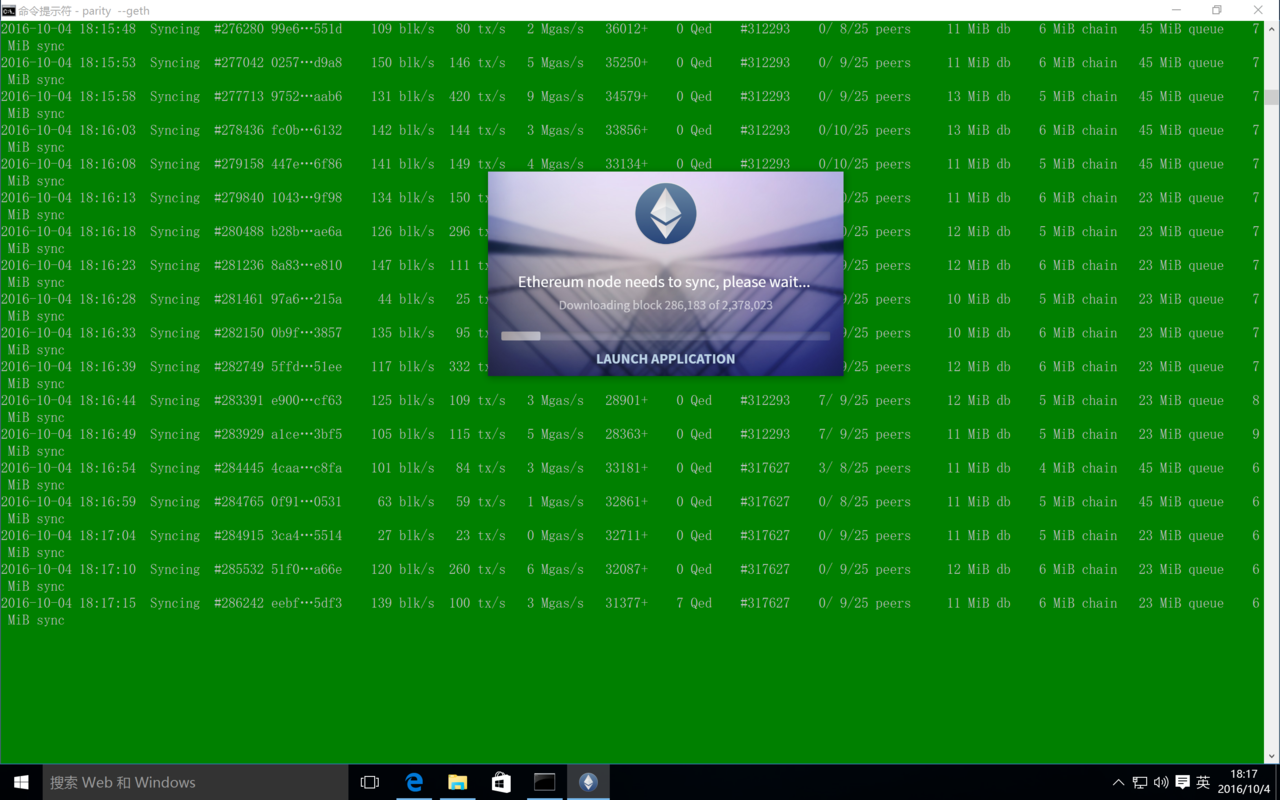Click the "31377+" value in the log
Viewport: 1280px width, 800px height.
pos(626,604)
